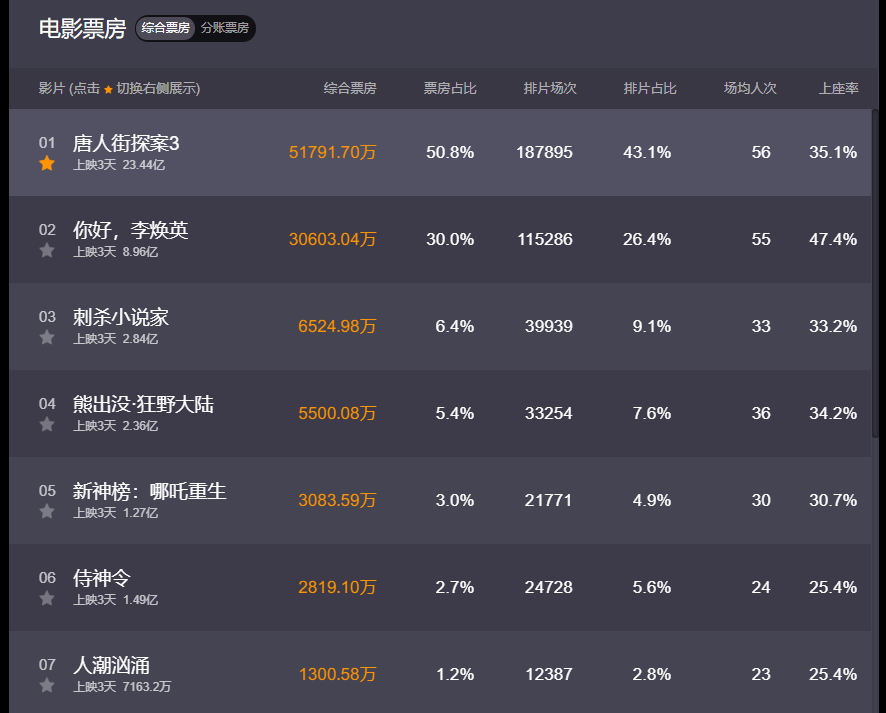Click the 场均人次 column header
Image resolution: width=886 pixels, height=713 pixels.
(750, 88)
